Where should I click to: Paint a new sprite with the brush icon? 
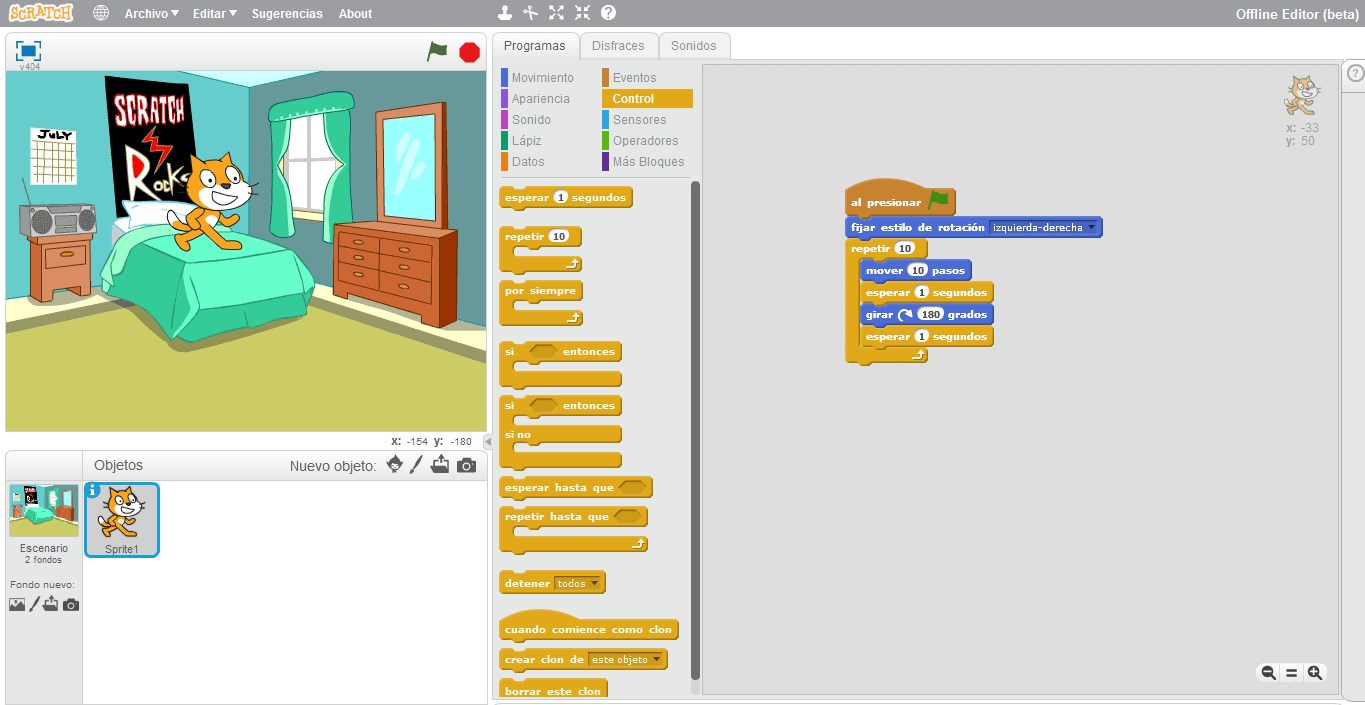click(x=416, y=464)
